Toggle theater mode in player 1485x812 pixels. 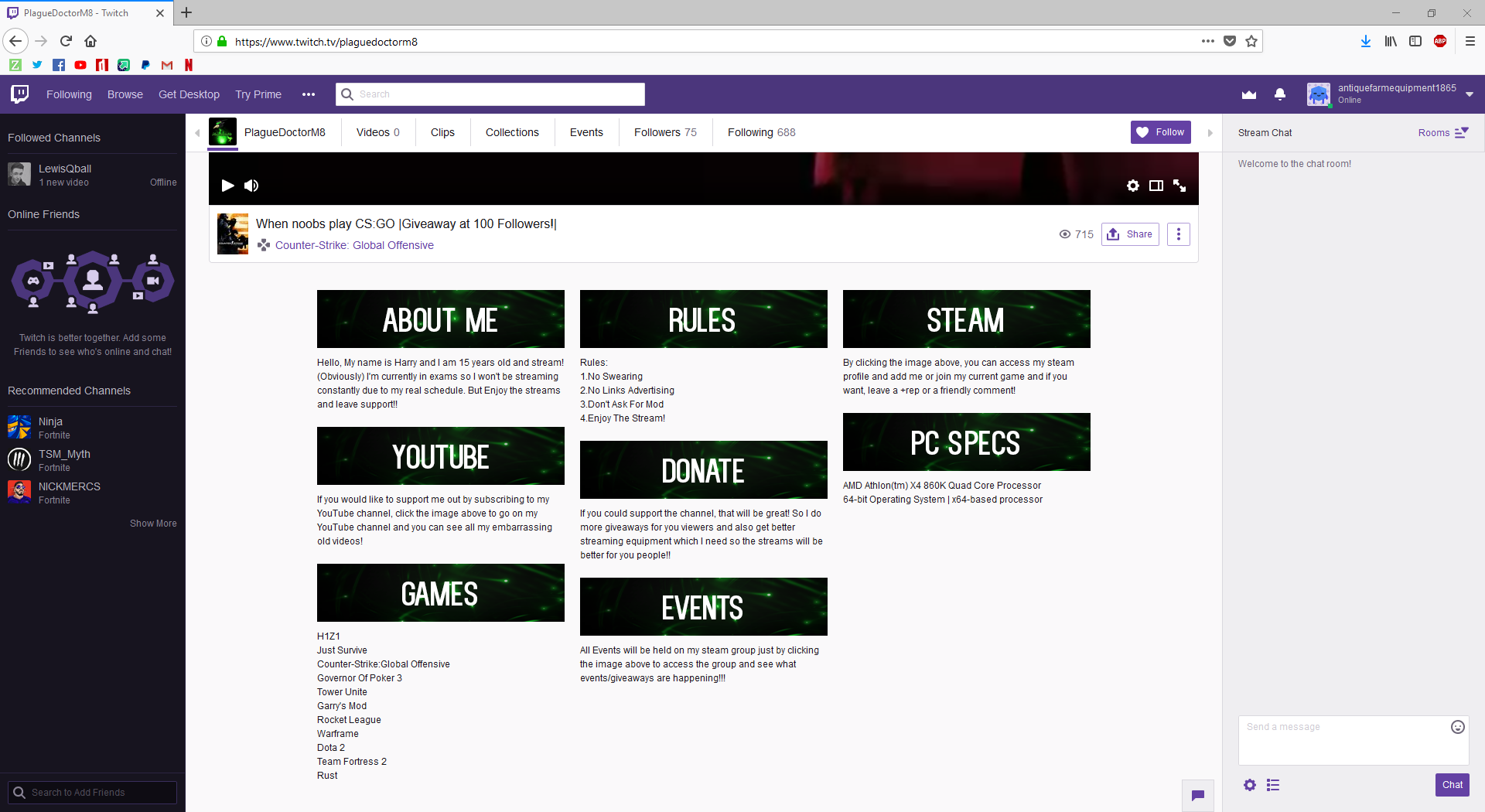pos(1156,186)
